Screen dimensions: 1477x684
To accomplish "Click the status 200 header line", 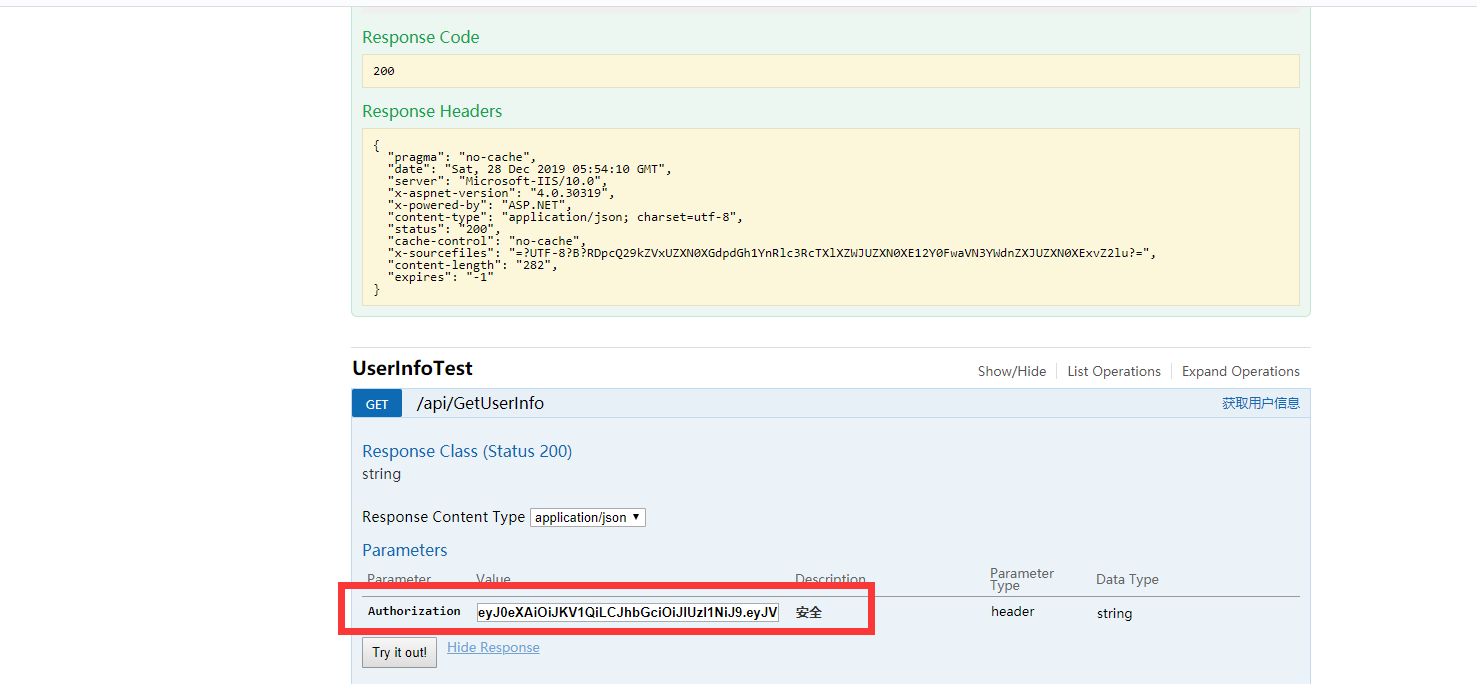I will [x=444, y=229].
